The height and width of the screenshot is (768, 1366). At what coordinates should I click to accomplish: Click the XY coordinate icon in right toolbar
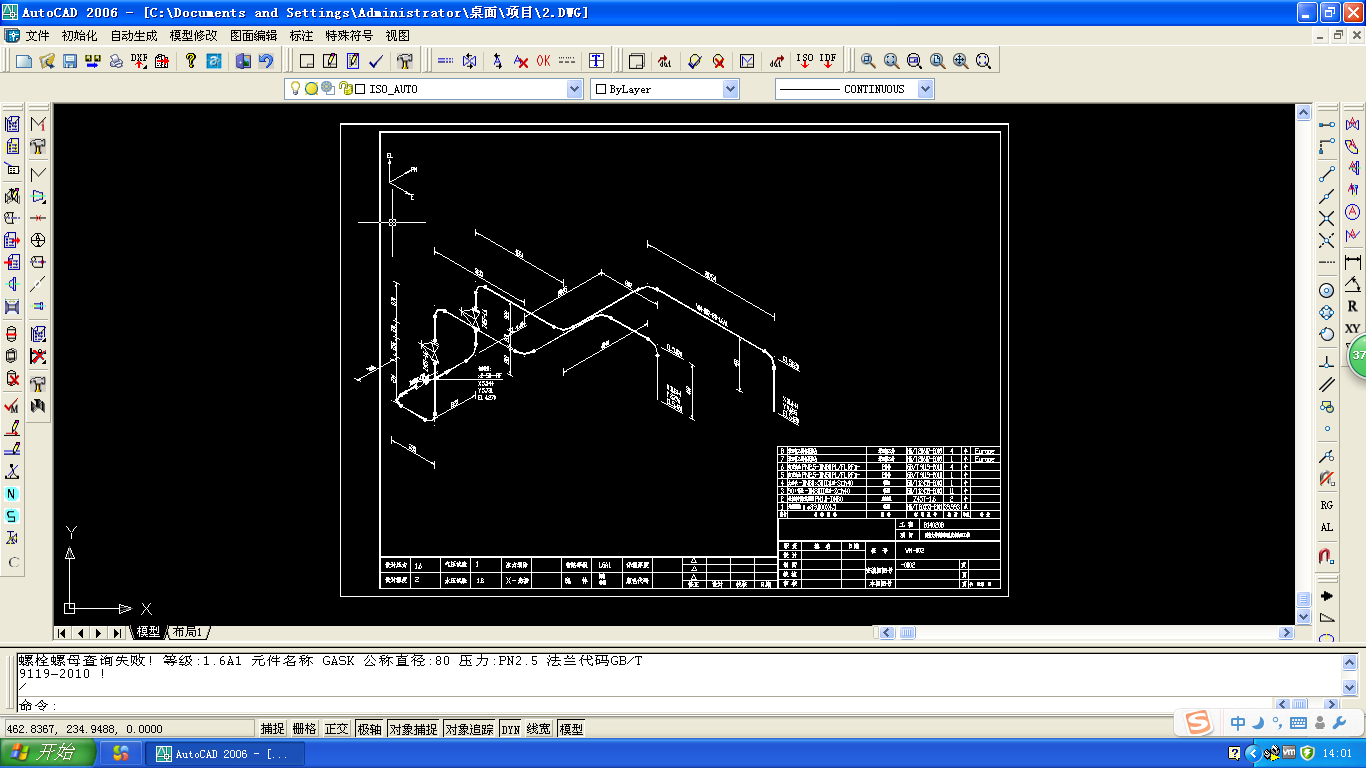tap(1353, 328)
